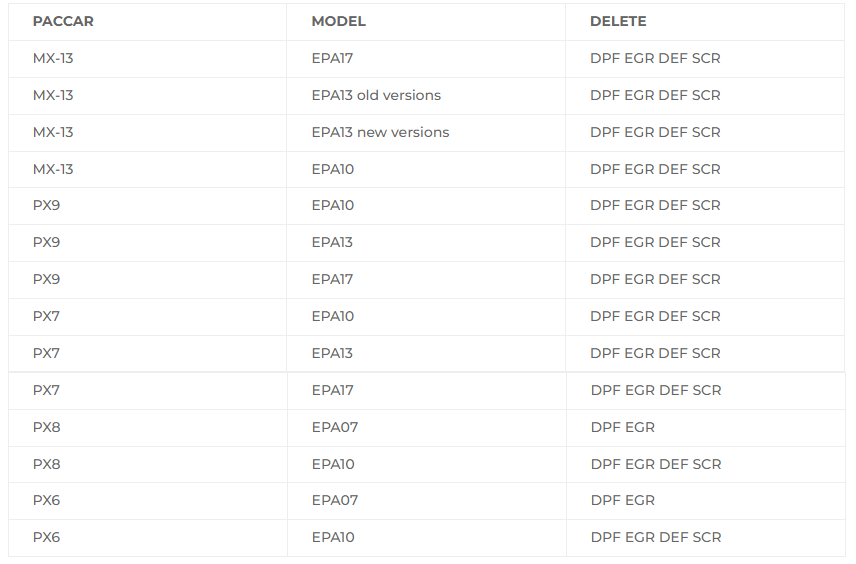Select the EPA07 cell in the PX8 row
Viewport: 856px width, 564px height.
[335, 427]
